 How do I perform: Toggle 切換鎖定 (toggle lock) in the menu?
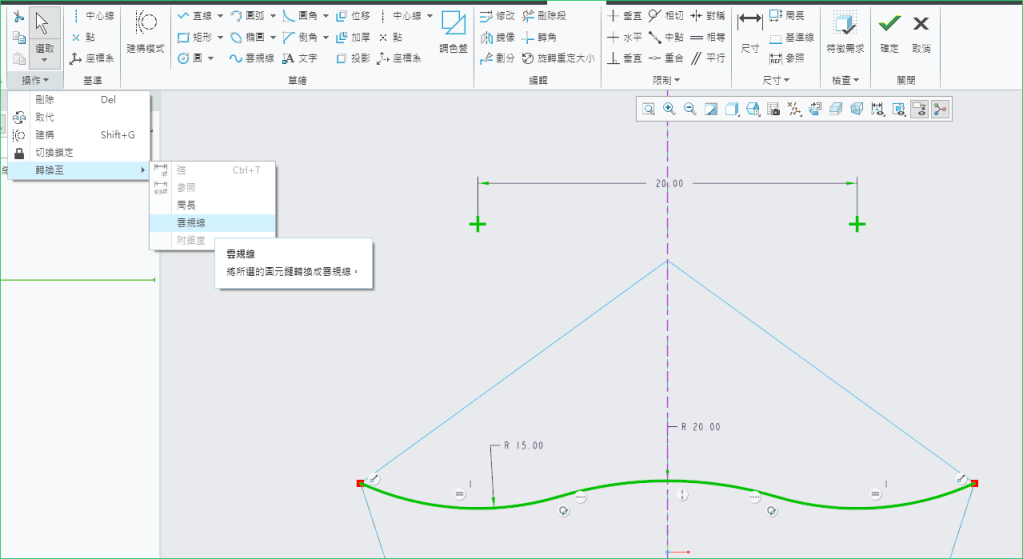click(54, 153)
